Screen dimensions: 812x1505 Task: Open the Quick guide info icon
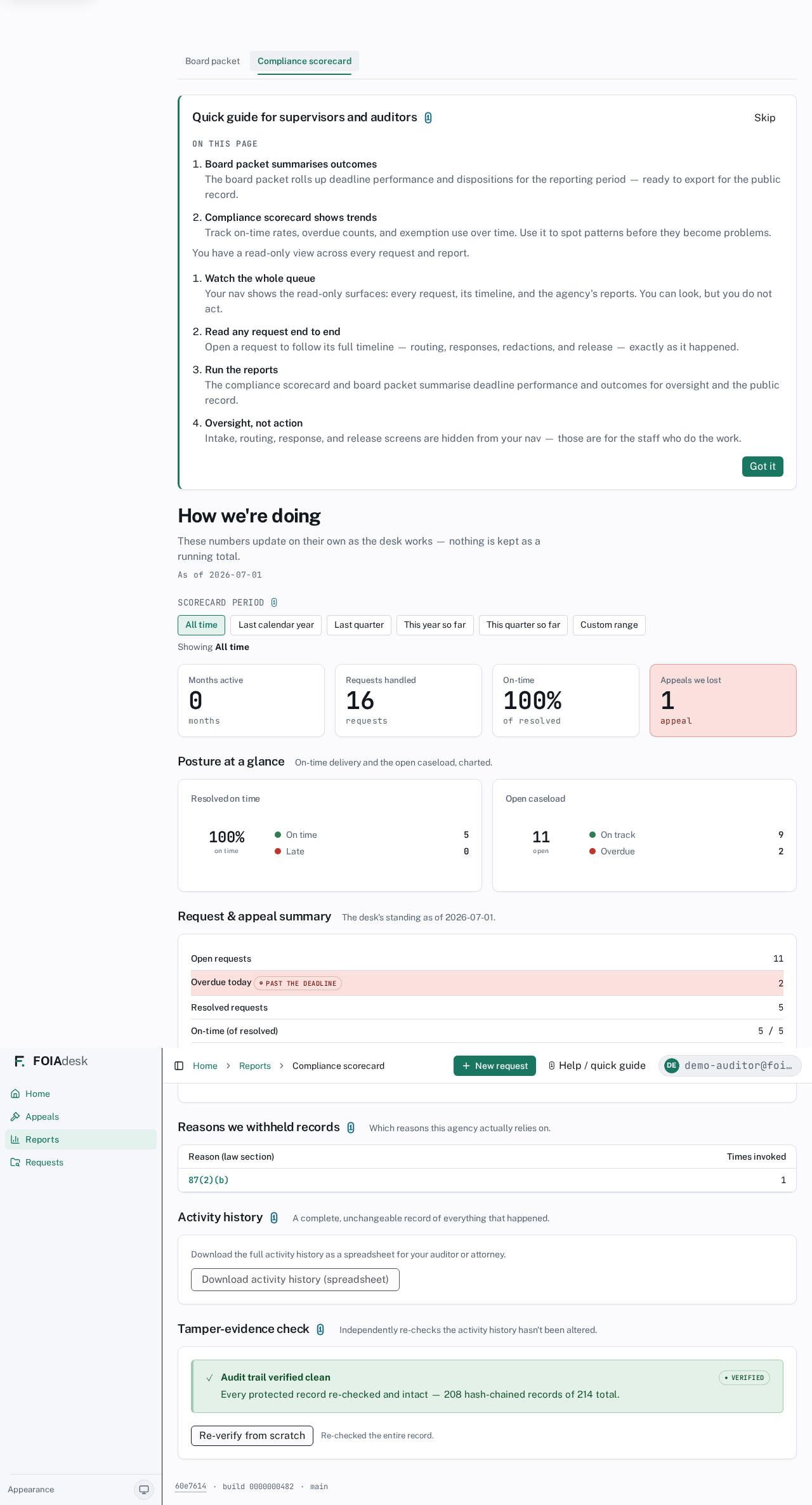(x=428, y=117)
